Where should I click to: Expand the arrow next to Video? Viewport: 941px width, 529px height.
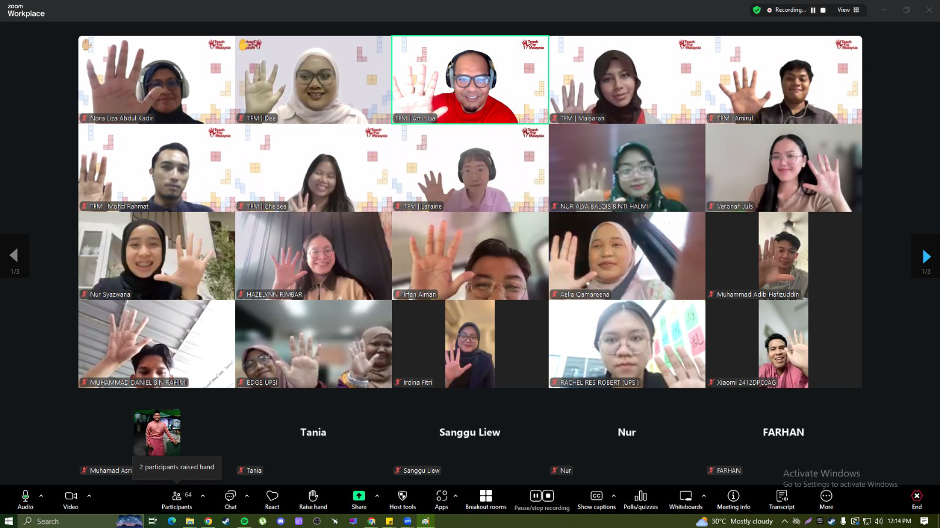(88, 495)
